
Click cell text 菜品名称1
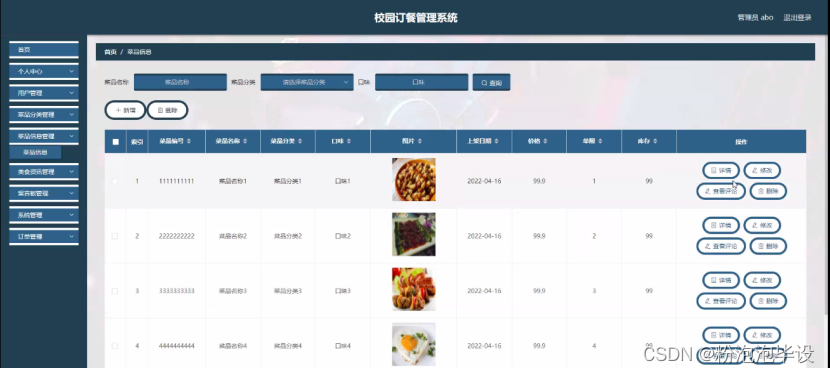[x=233, y=181]
